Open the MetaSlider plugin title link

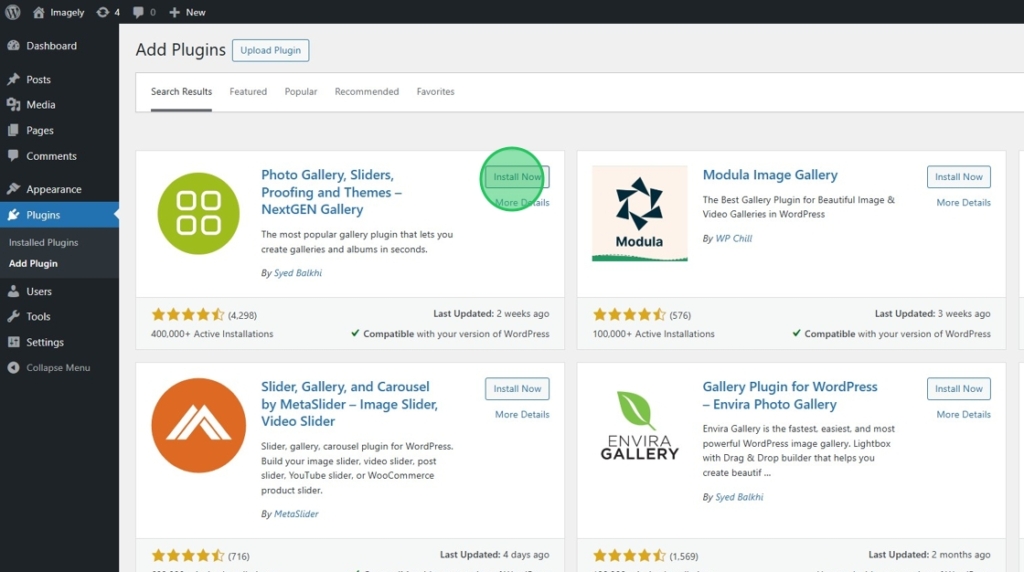pyautogui.click(x=349, y=404)
